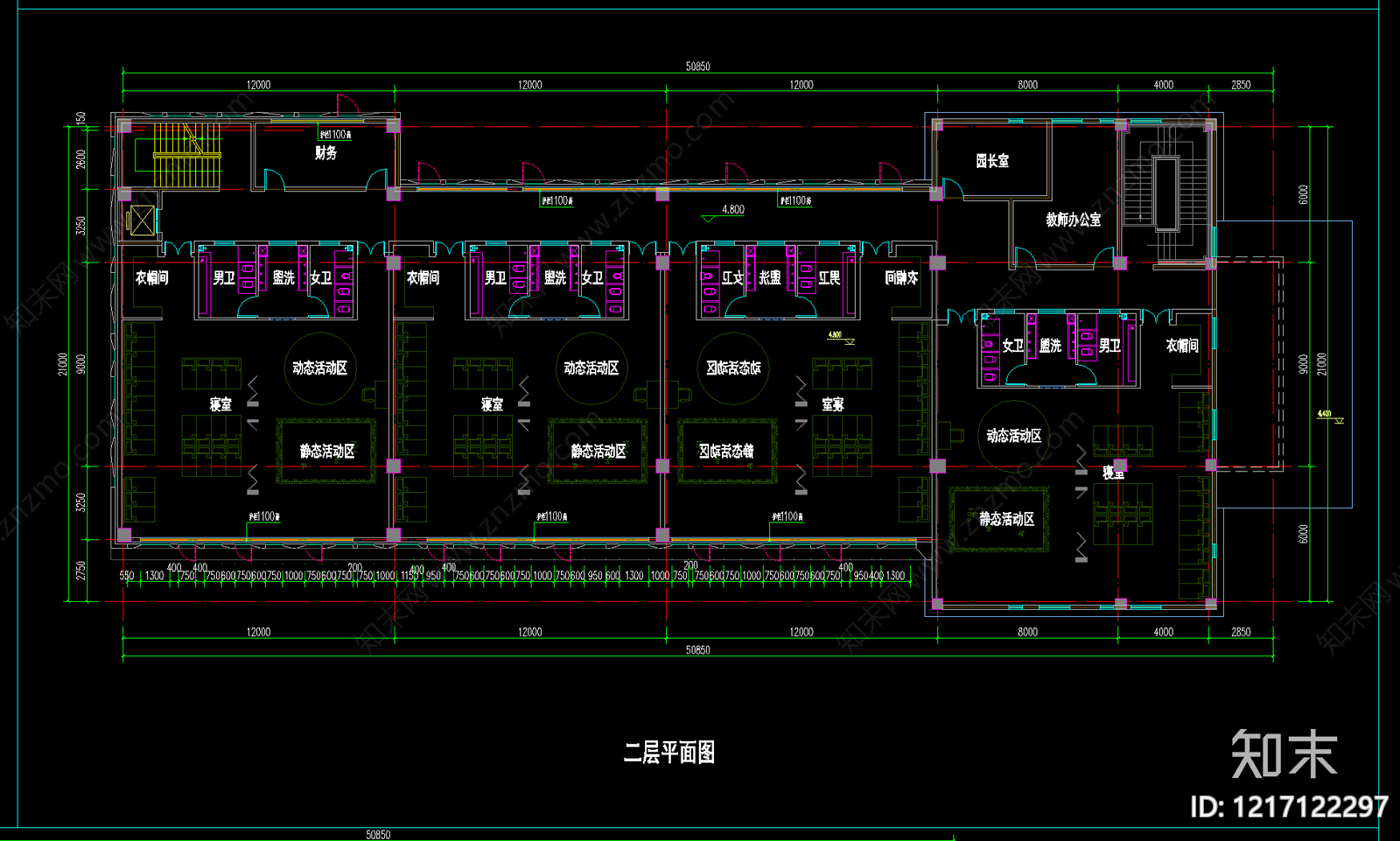1400x841 pixels.
Task: Click the ID: 1217122297 text
Action: point(1289,806)
